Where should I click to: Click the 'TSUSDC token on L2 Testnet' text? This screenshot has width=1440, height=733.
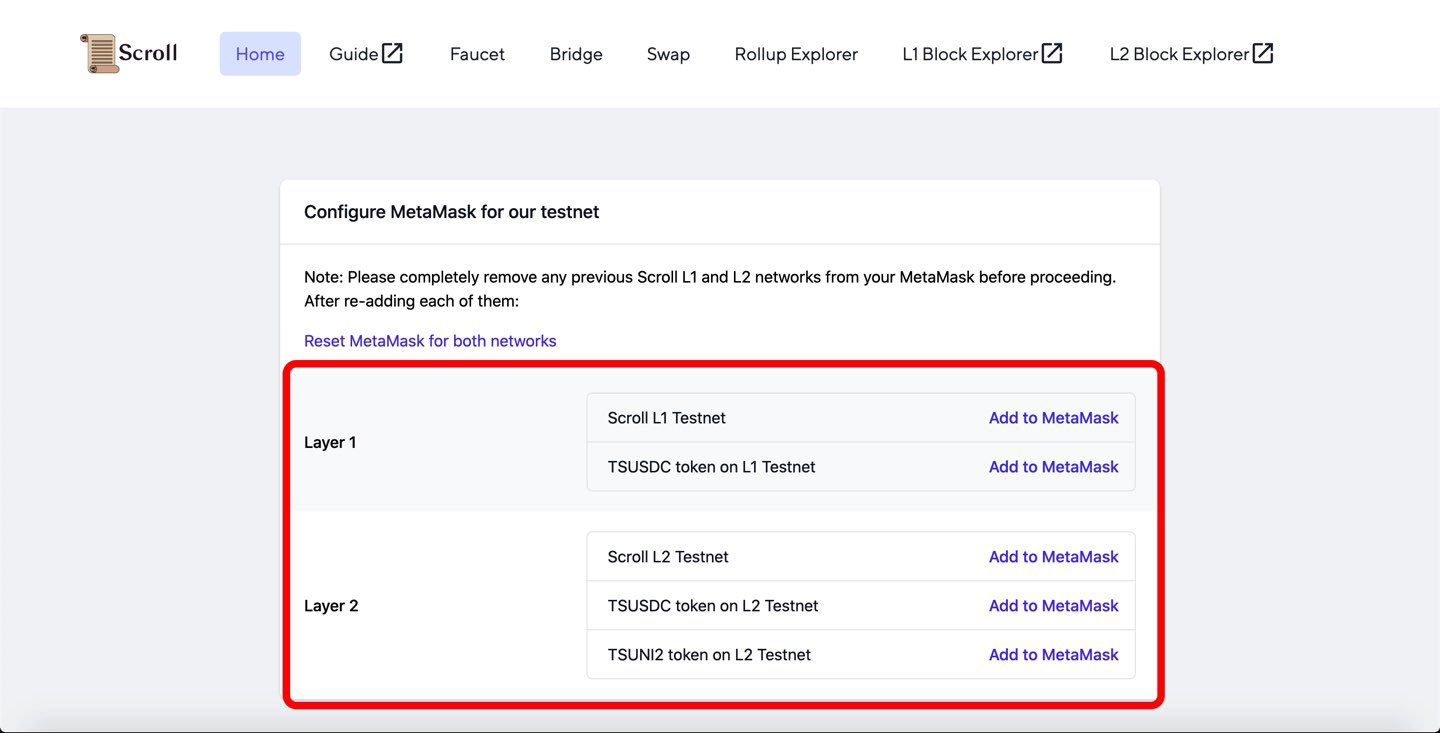[x=713, y=606]
